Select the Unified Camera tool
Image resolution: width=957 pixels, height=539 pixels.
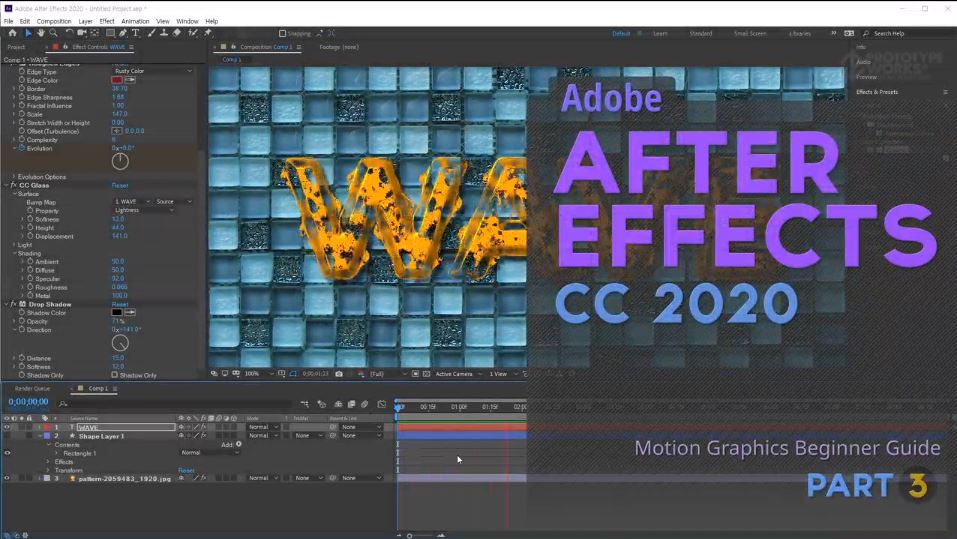point(81,33)
